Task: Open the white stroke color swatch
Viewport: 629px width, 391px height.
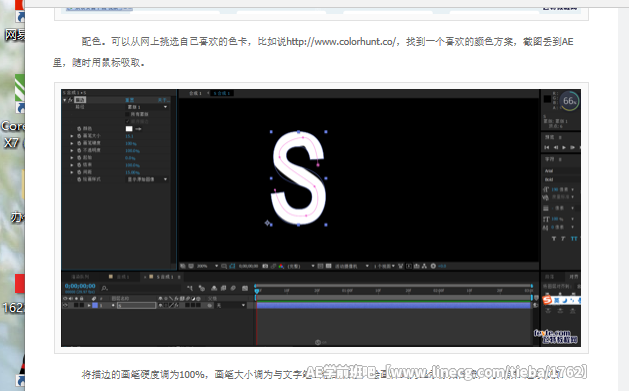Action: [x=129, y=129]
